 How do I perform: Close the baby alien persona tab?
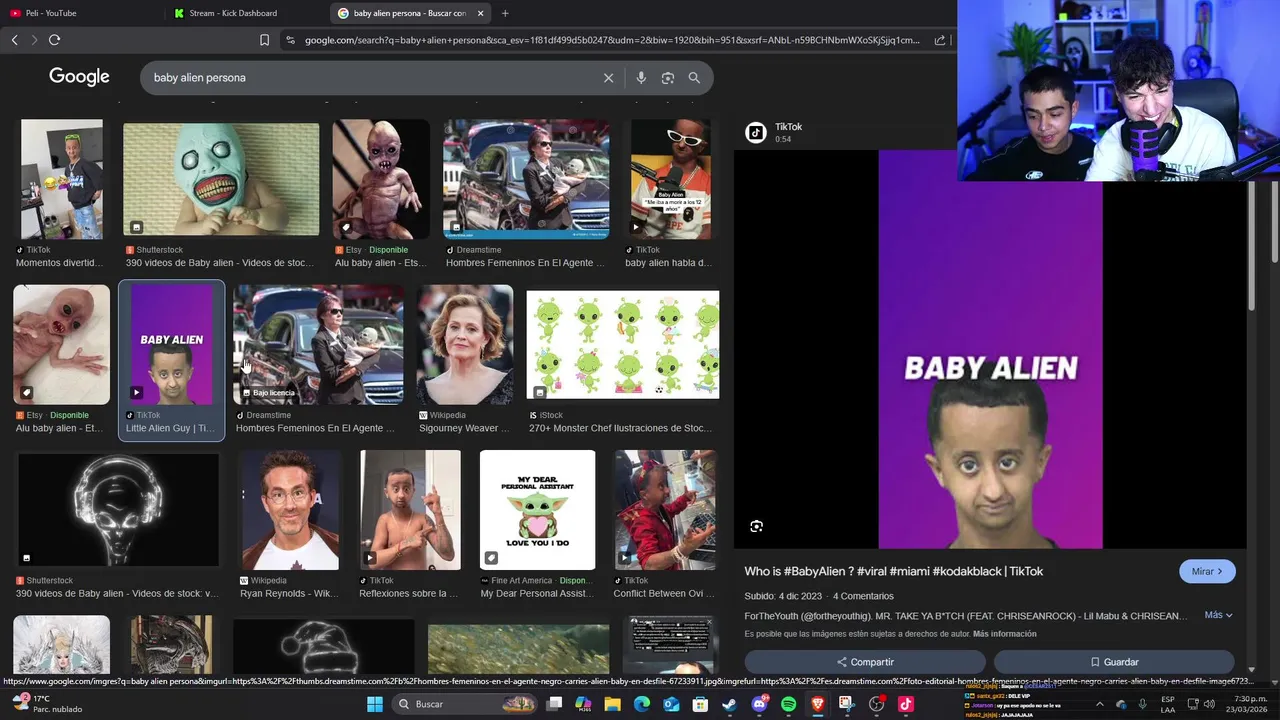click(x=481, y=13)
